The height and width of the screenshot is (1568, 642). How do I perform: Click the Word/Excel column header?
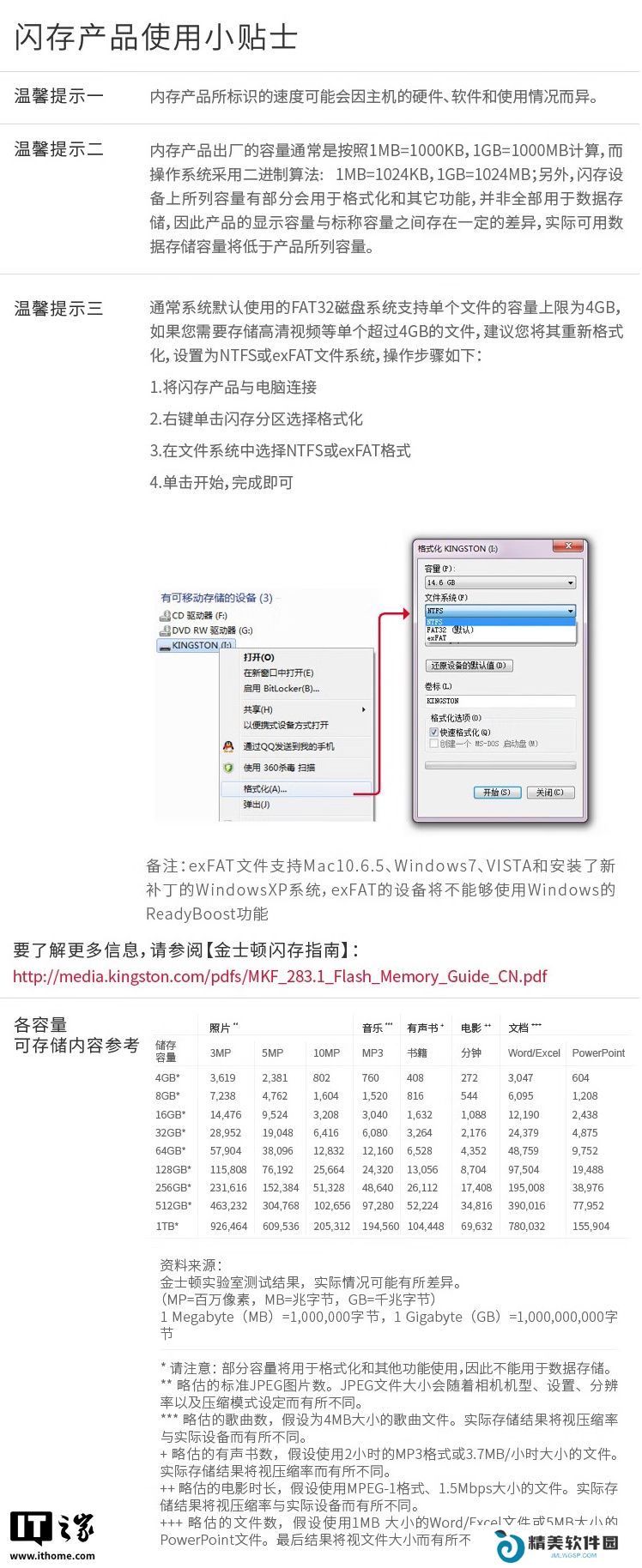[x=534, y=1052]
